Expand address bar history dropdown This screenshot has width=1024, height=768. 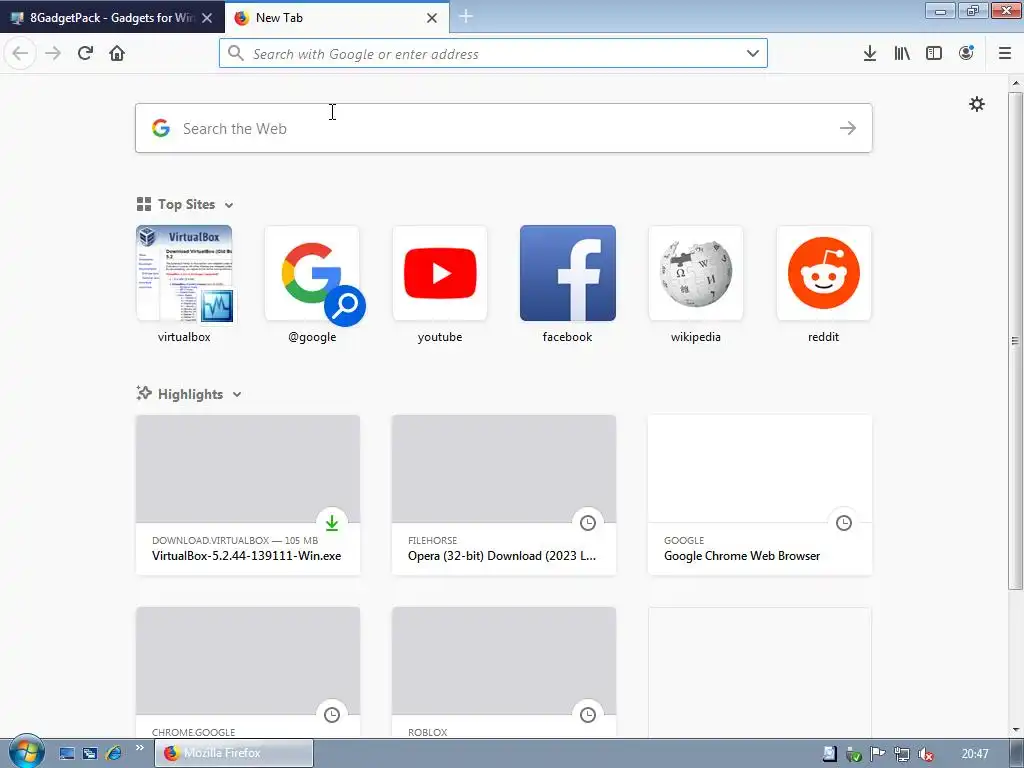752,53
